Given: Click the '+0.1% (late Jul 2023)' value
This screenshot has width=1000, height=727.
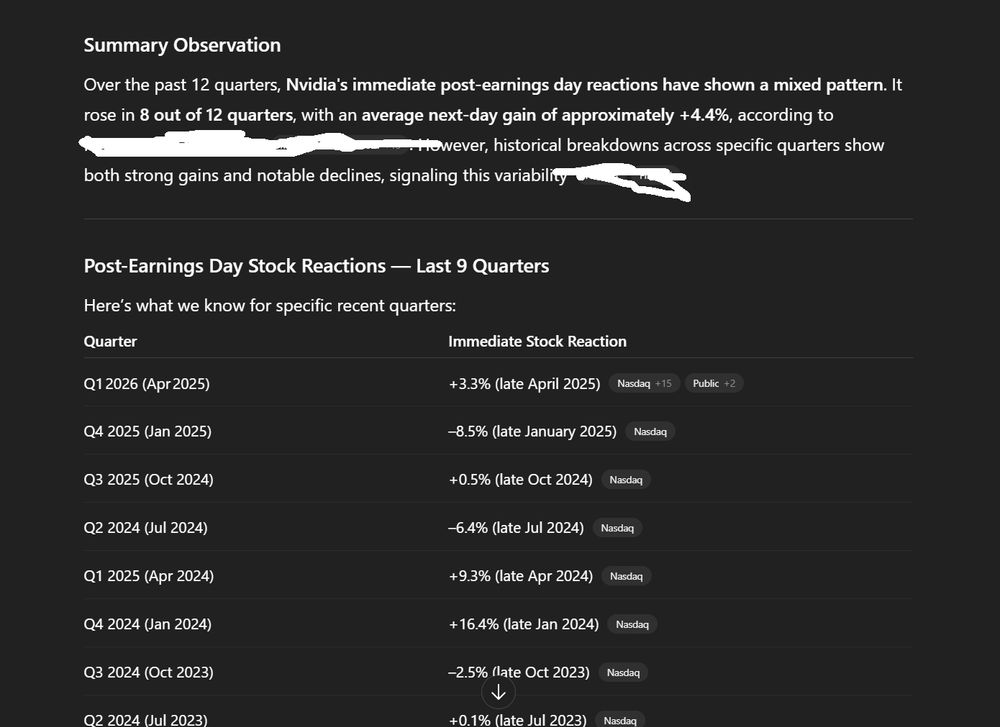Looking at the screenshot, I should click(517, 720).
